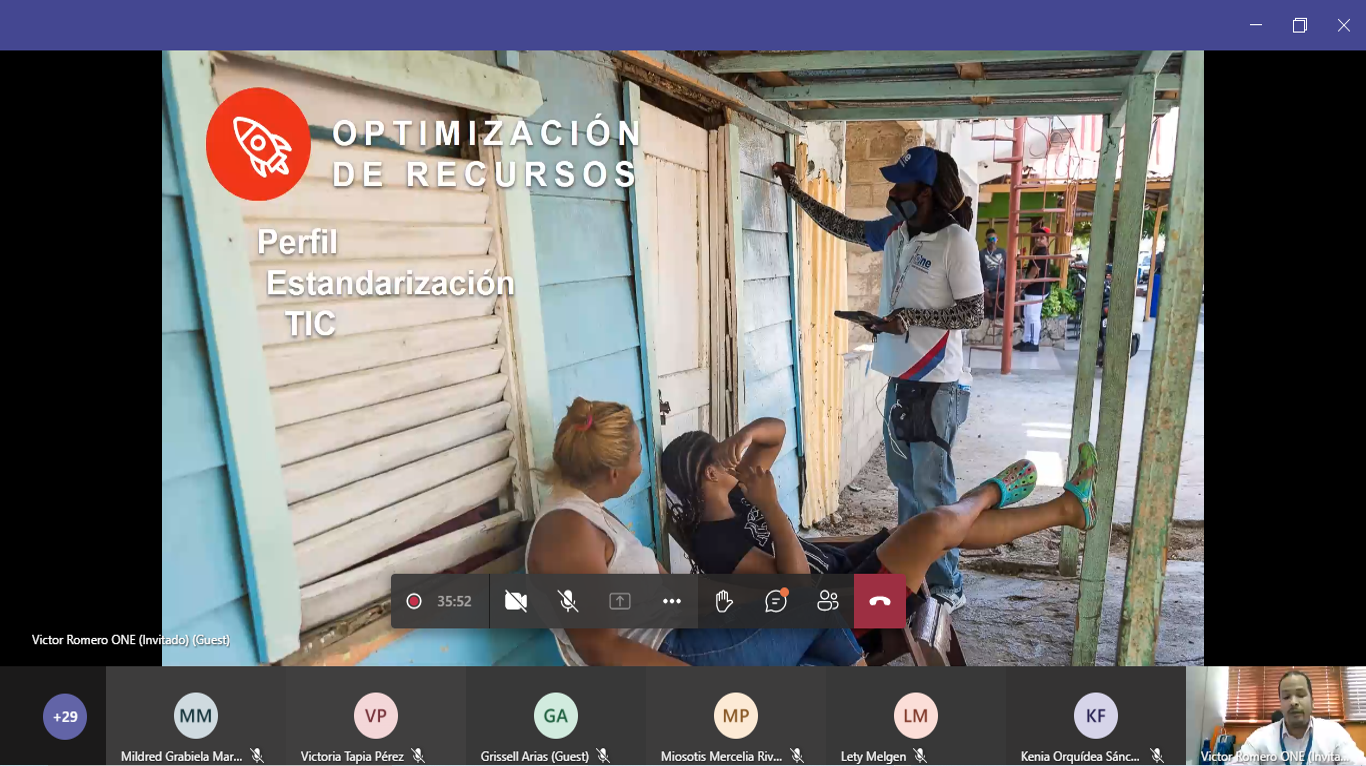Click Lety Melgen's LM avatar
1366x766 pixels.
point(916,716)
